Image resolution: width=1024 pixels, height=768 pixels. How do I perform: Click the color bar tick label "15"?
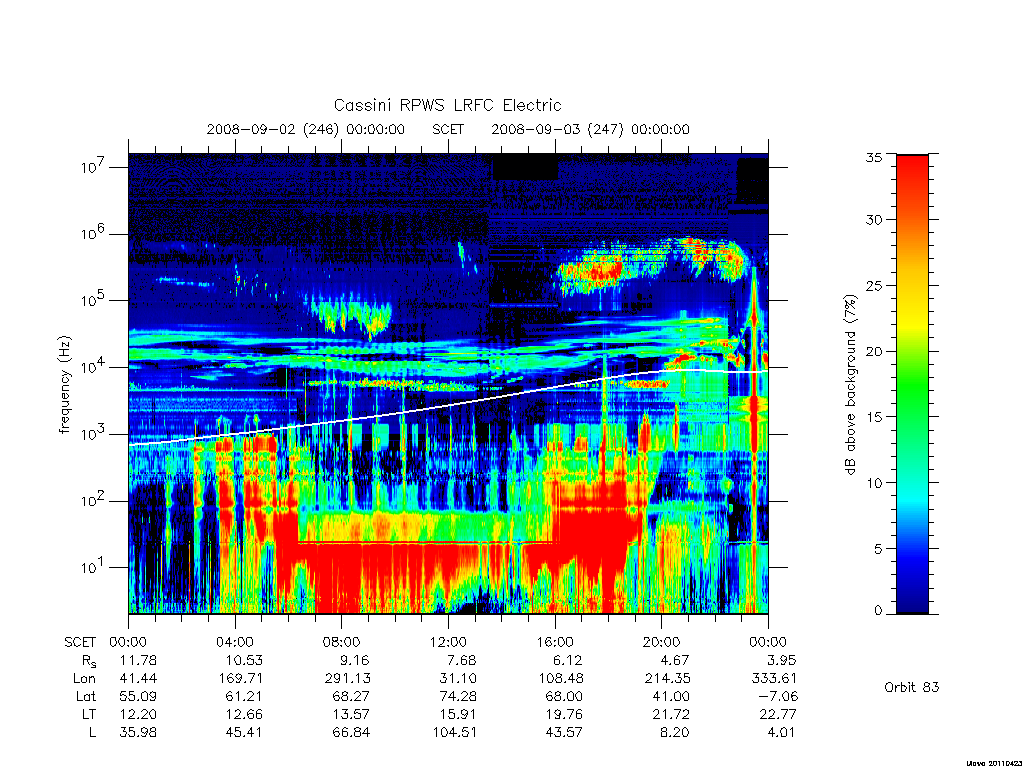874,417
